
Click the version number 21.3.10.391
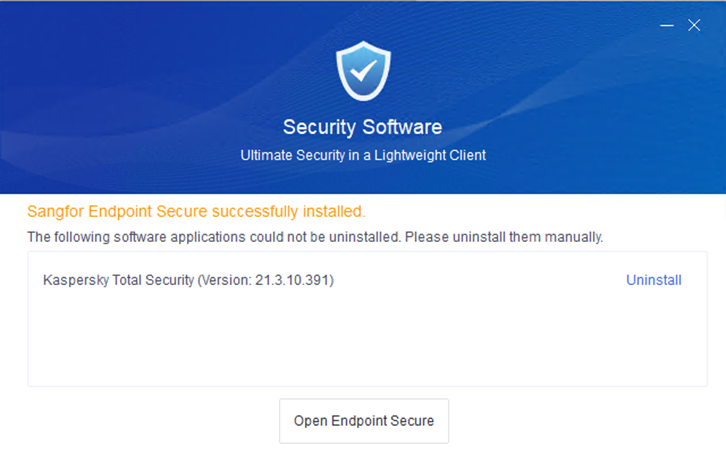click(x=293, y=280)
